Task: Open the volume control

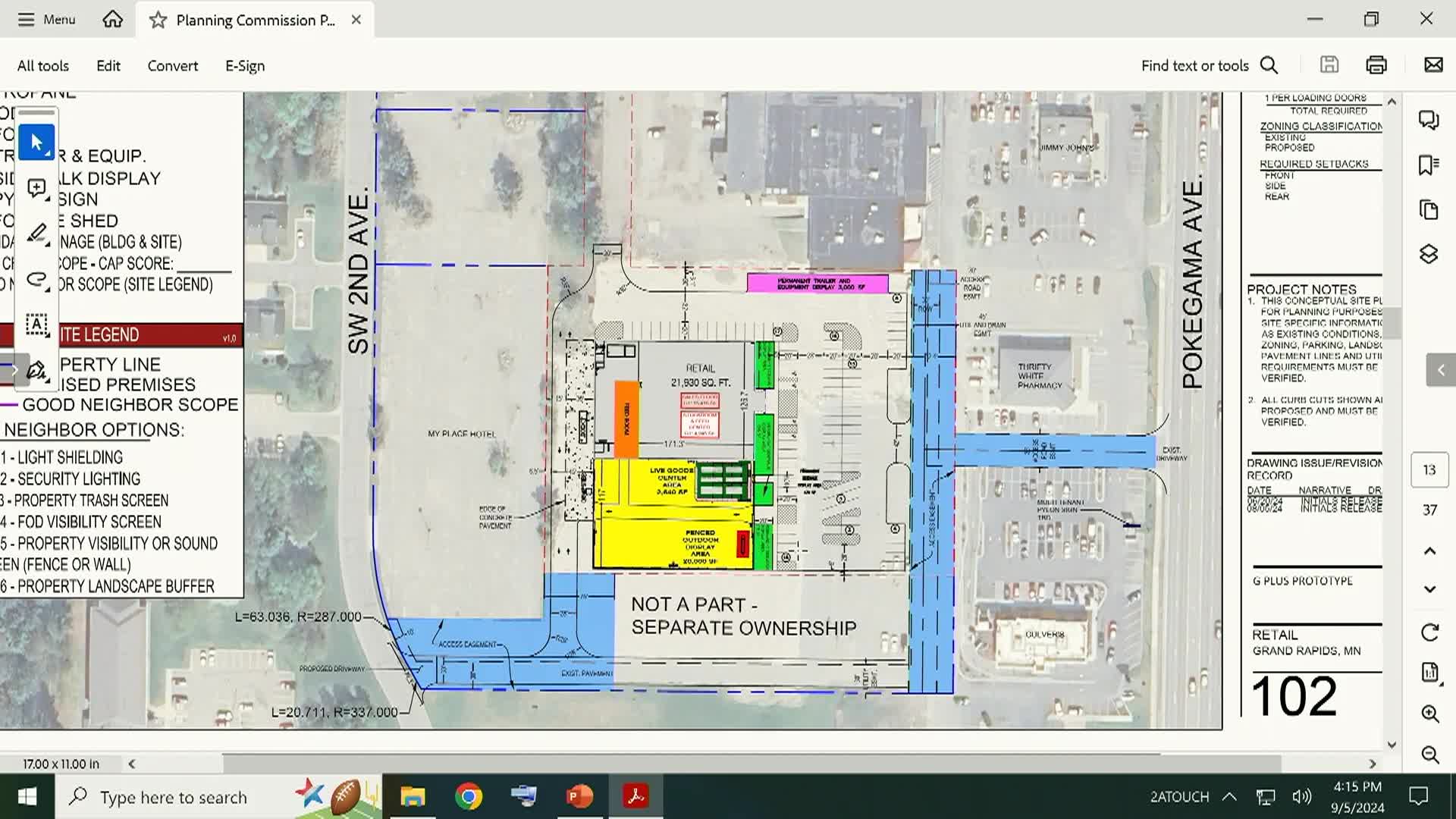Action: [x=1302, y=797]
